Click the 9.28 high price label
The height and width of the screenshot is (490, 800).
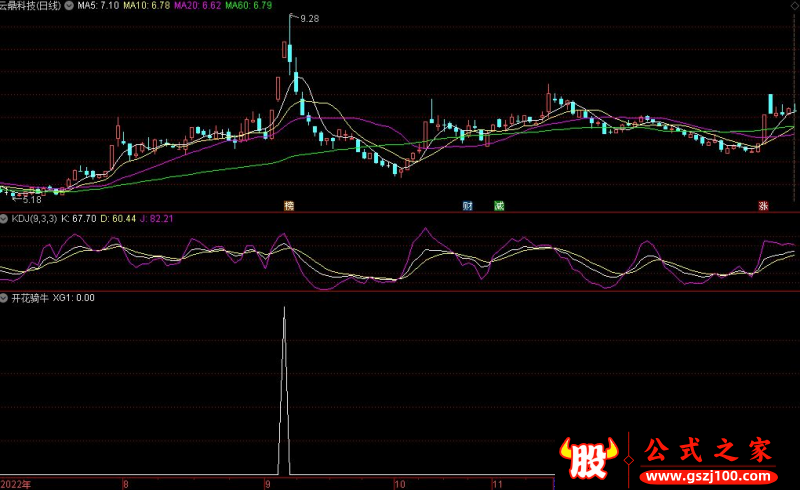click(309, 19)
